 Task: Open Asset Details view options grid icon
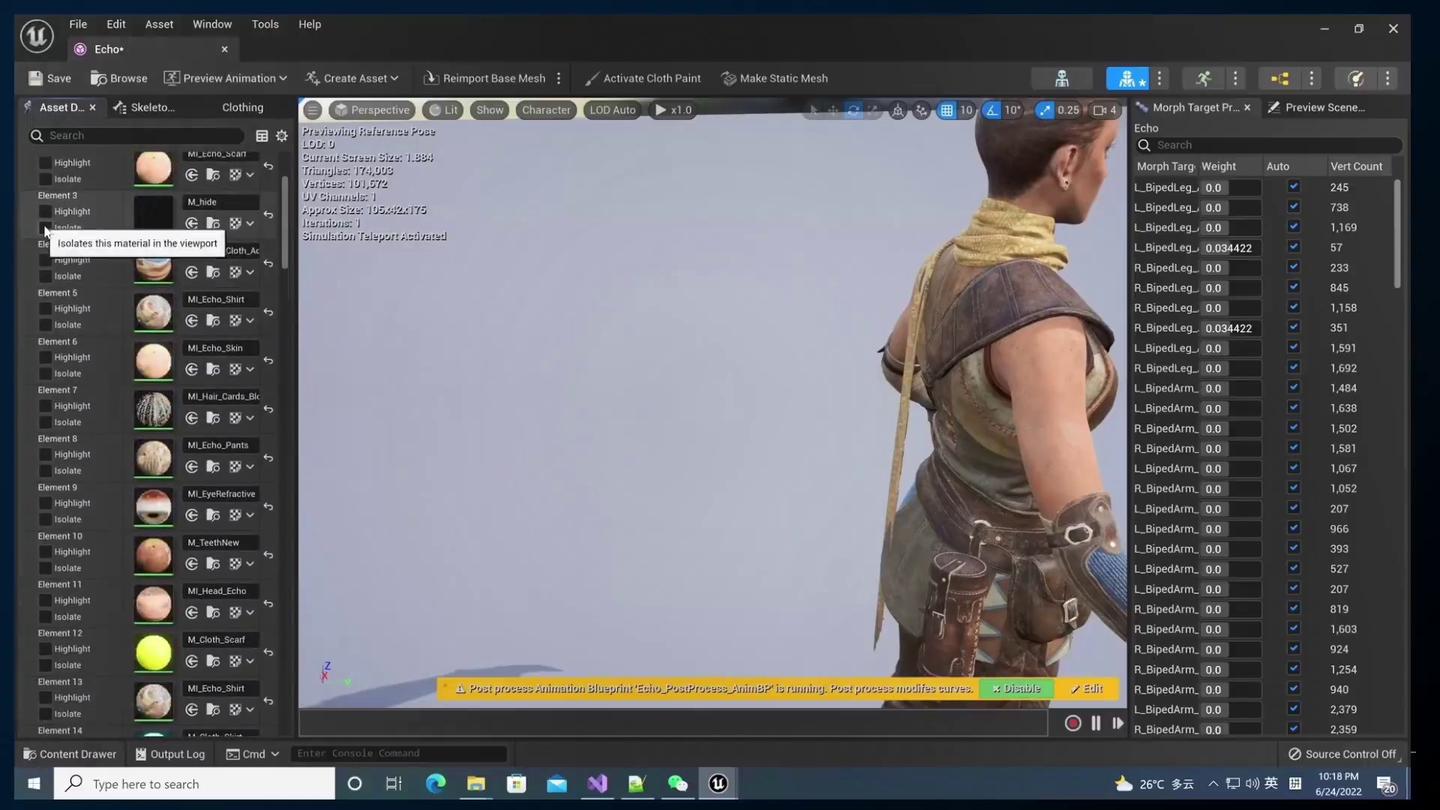click(262, 136)
